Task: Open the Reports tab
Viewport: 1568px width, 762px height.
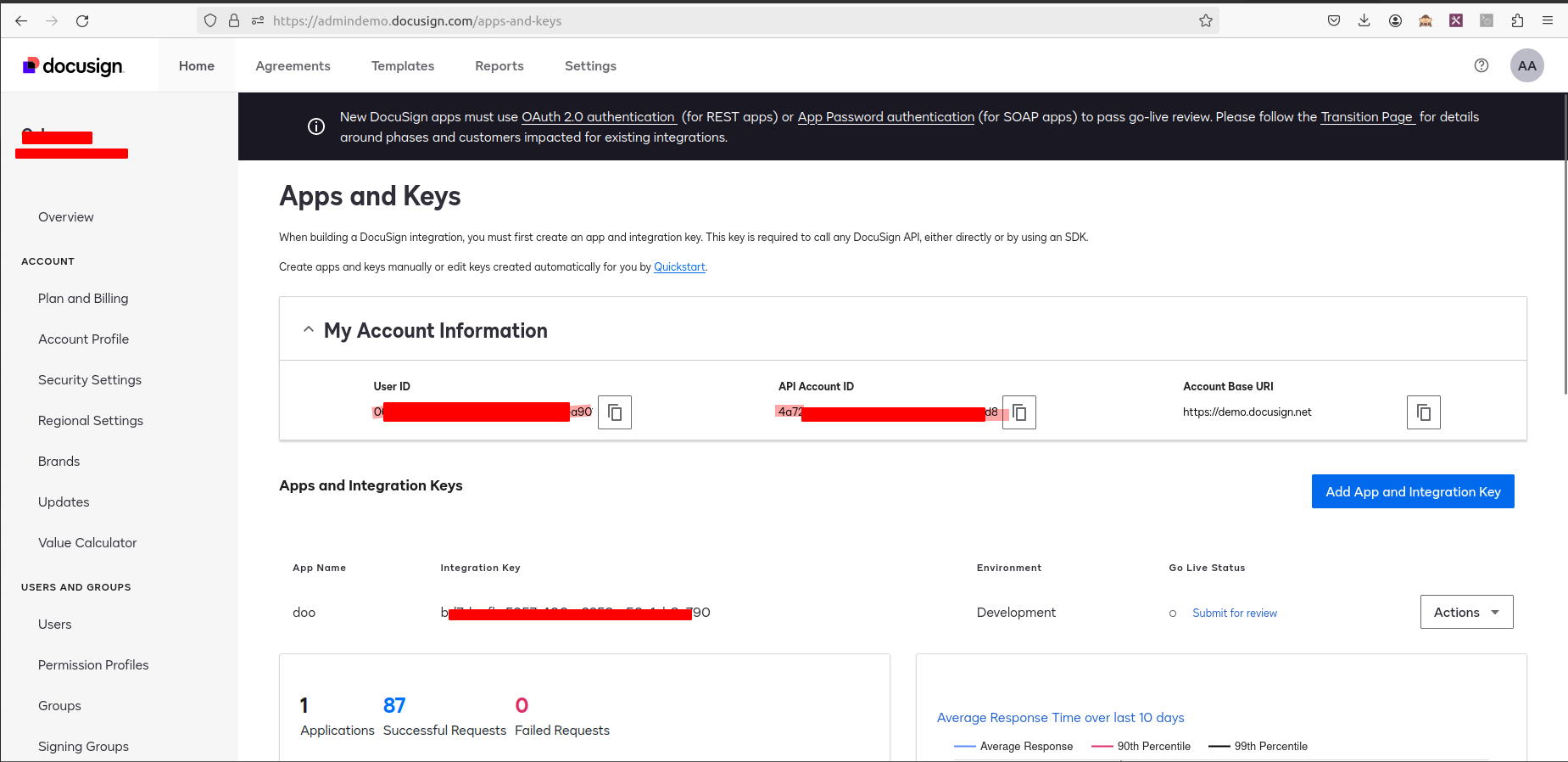Action: 499,65
